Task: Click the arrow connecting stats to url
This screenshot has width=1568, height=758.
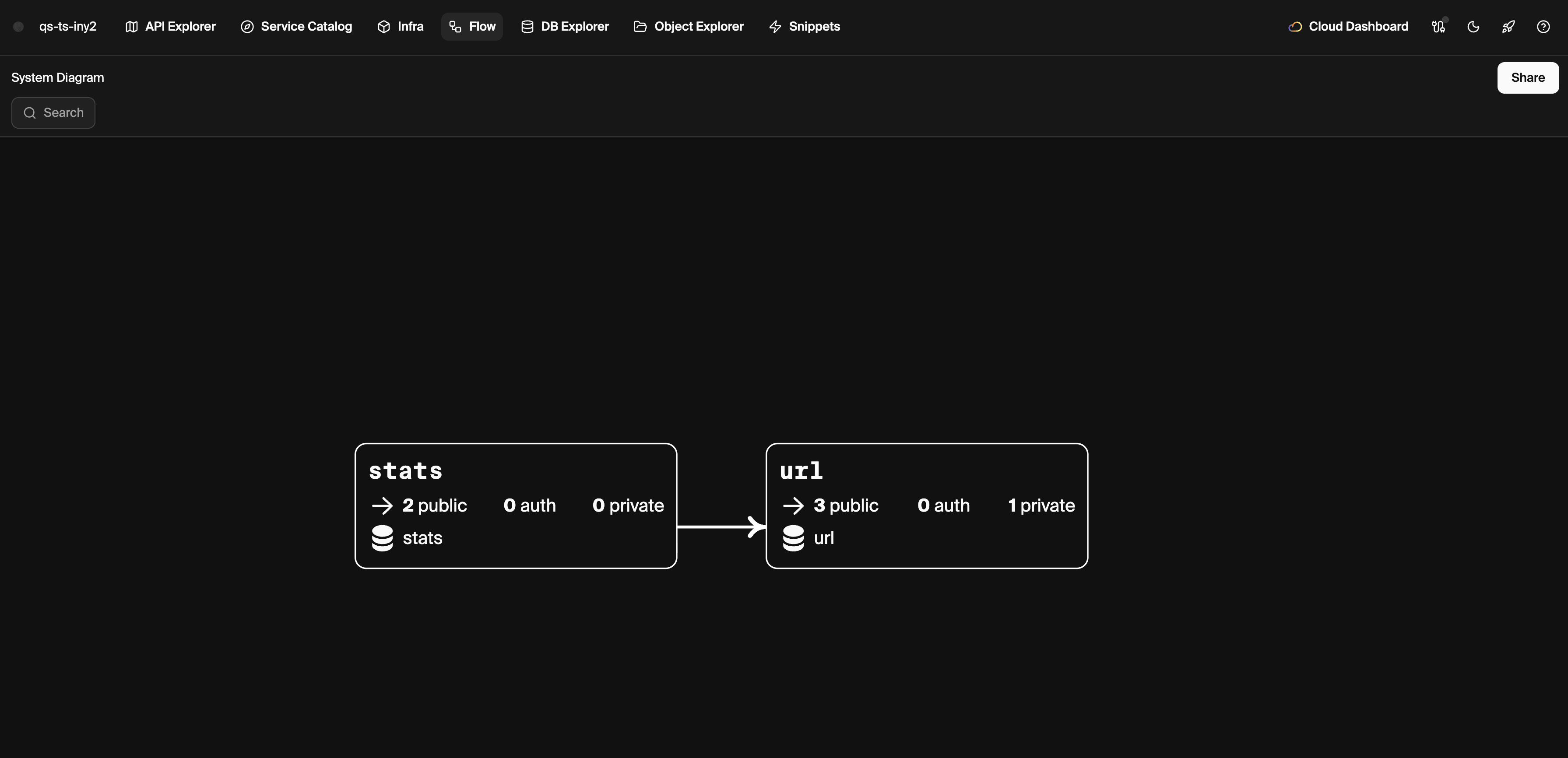Action: point(721,527)
